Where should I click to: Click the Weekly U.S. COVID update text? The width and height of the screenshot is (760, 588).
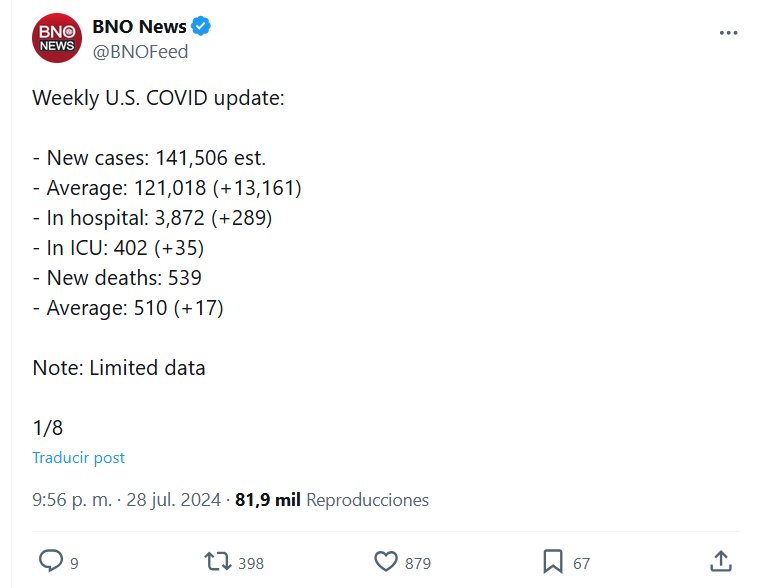pos(158,99)
